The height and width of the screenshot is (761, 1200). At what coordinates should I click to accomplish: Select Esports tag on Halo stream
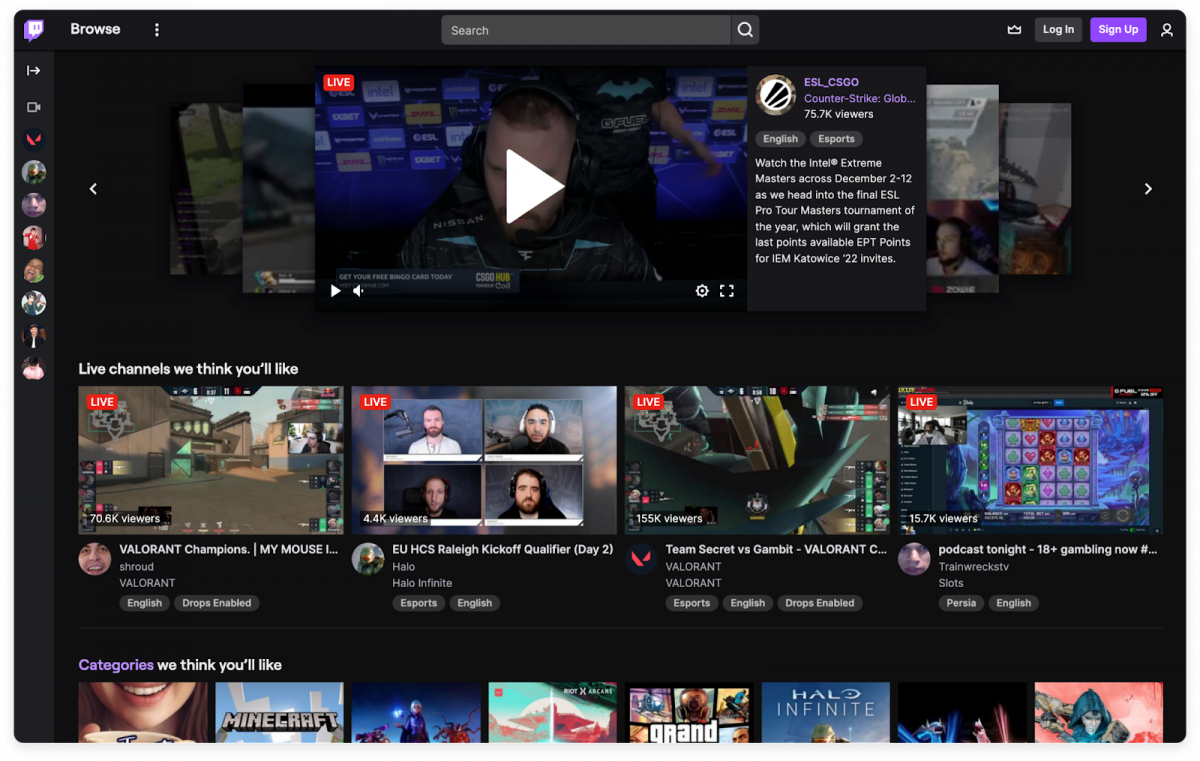pyautogui.click(x=419, y=603)
